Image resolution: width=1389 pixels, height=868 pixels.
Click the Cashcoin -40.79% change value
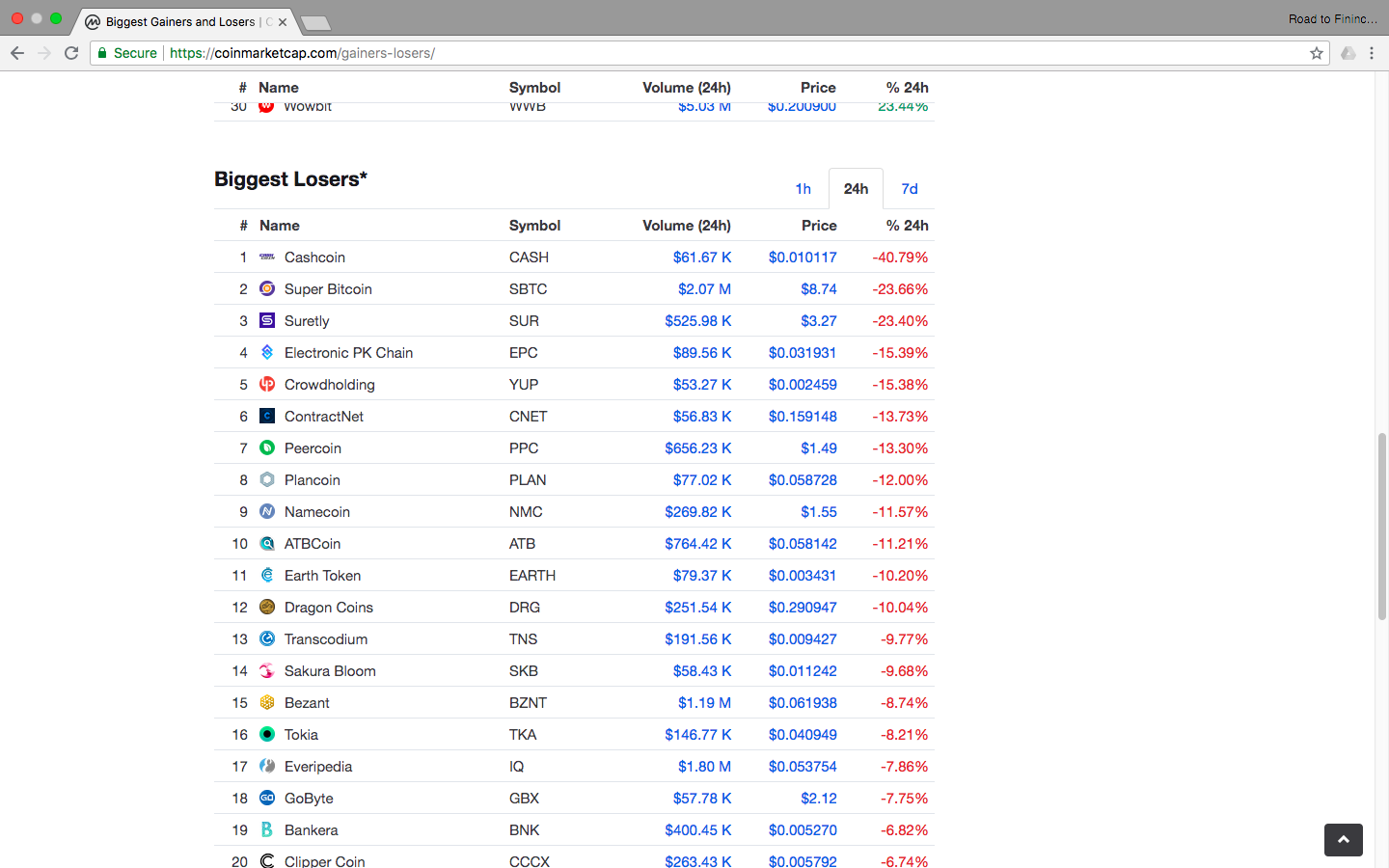coord(900,258)
